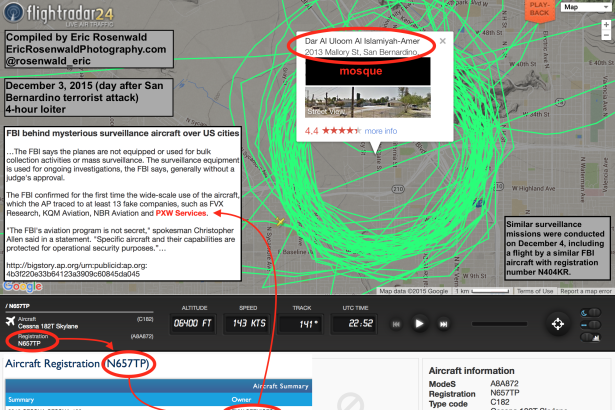Click the playback timeline progress bar
The image size is (615, 410).
tap(499, 324)
